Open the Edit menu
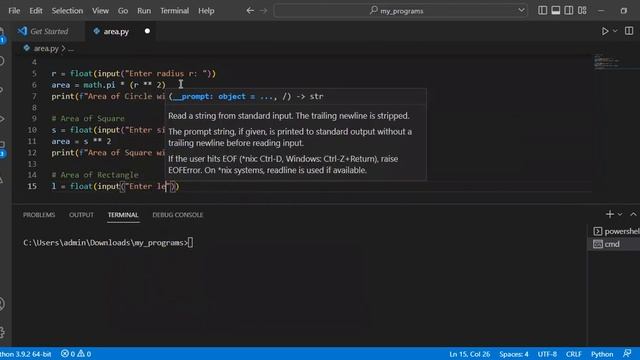Image resolution: width=640 pixels, height=360 pixels. tap(36, 11)
